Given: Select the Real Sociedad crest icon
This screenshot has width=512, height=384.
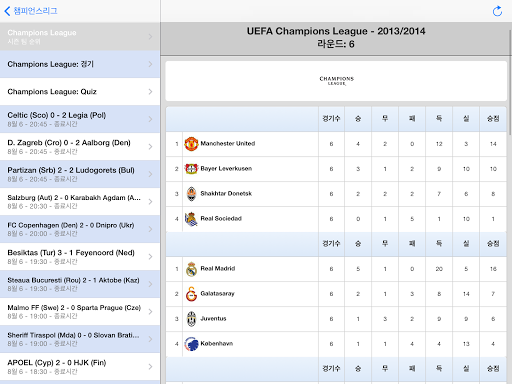Looking at the screenshot, I should 191,219.
